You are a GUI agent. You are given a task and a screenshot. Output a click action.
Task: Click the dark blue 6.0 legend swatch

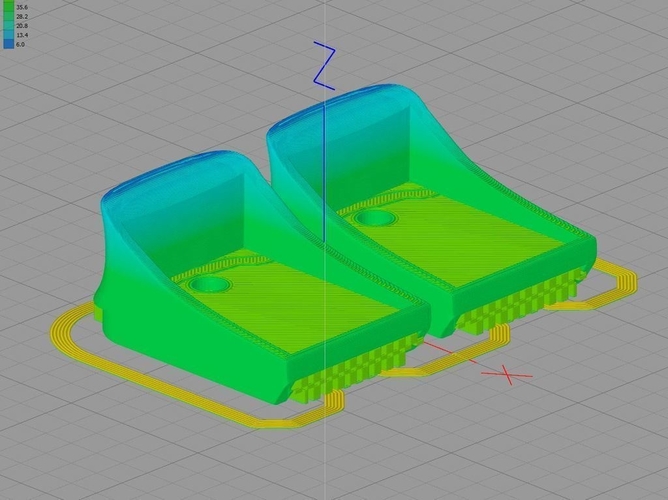(9, 44)
